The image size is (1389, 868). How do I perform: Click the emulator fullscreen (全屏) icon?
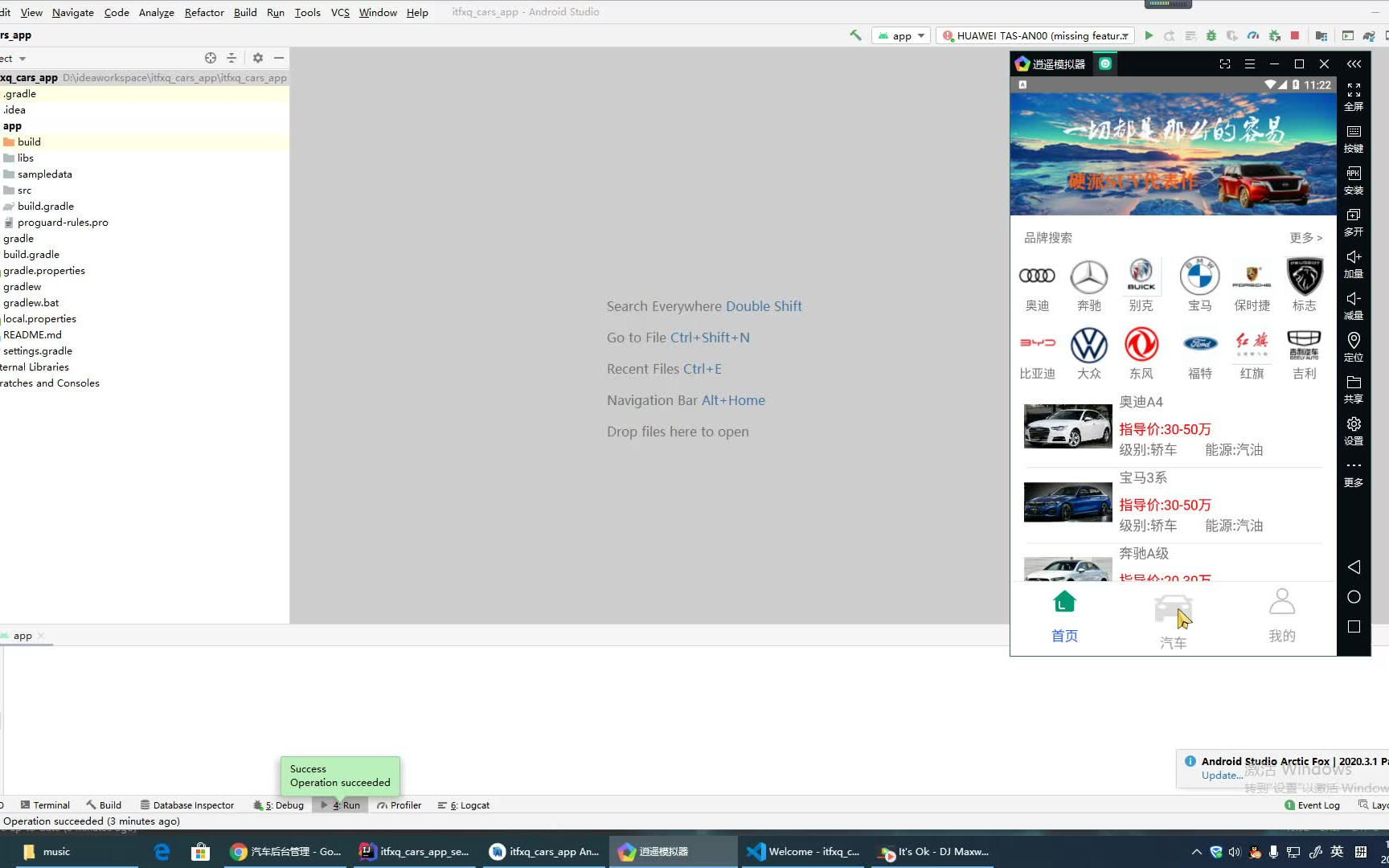(x=1354, y=96)
